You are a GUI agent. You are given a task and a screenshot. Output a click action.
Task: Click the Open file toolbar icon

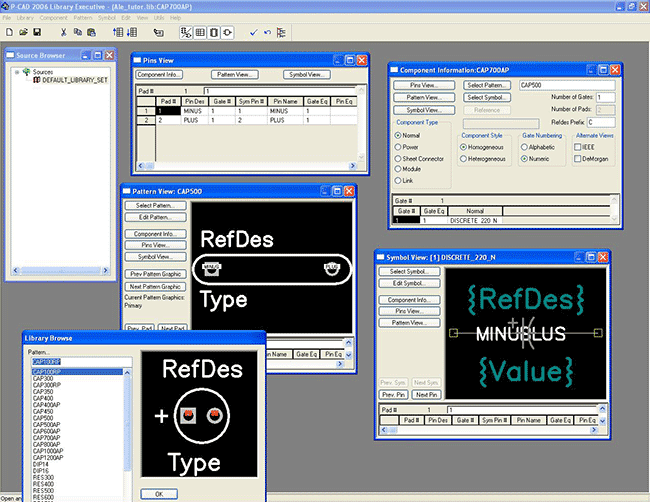(x=23, y=32)
